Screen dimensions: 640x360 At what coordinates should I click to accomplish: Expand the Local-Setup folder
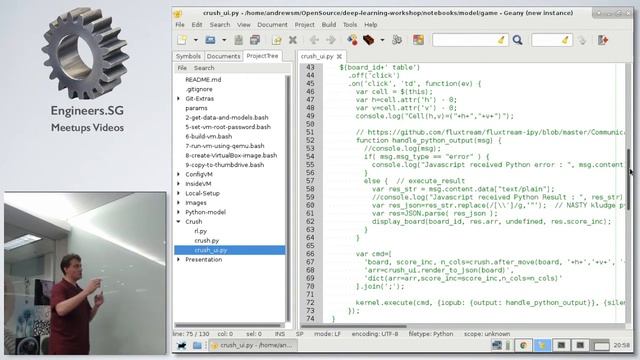(178, 193)
